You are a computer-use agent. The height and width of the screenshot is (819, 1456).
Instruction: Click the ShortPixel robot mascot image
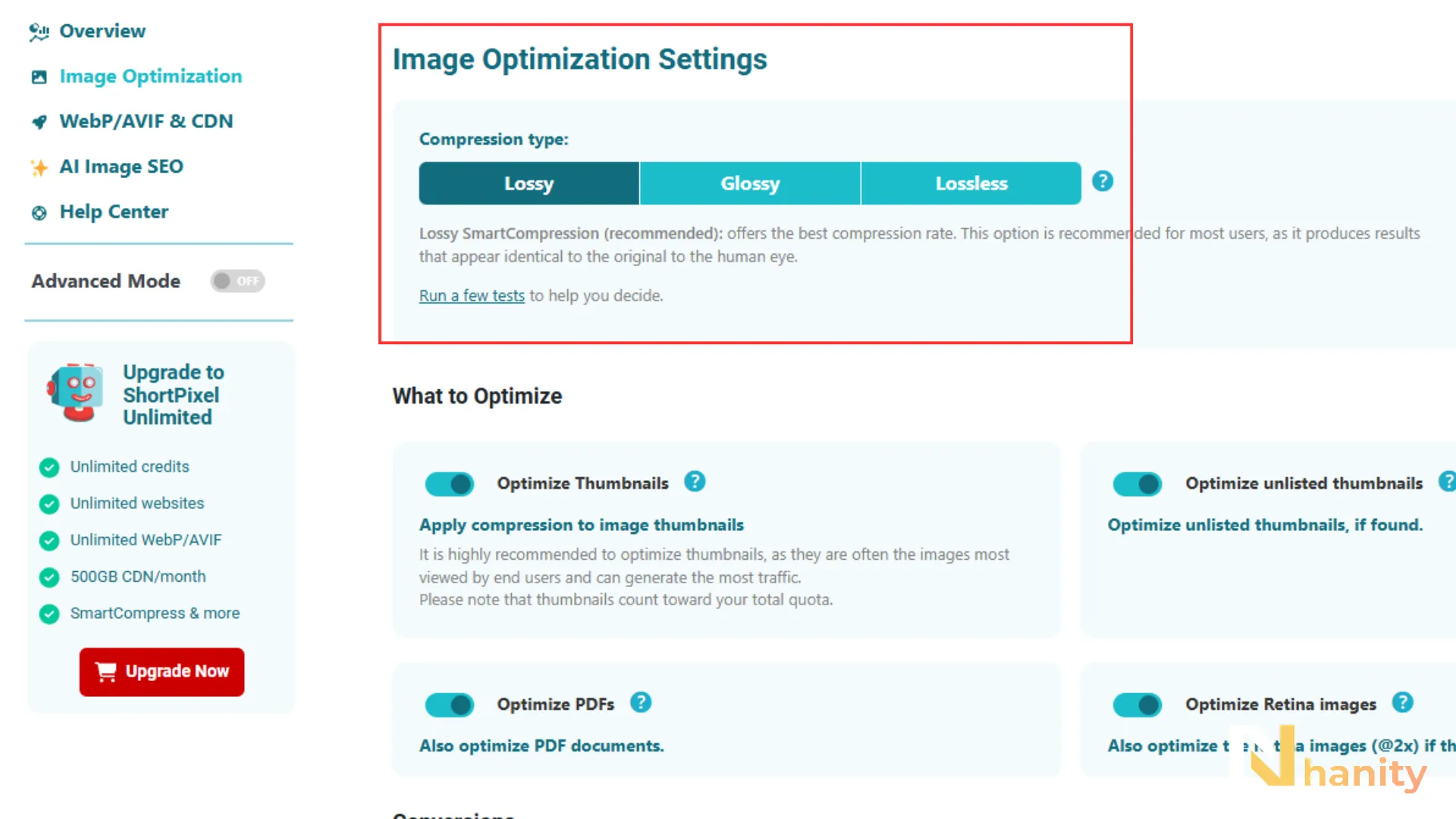74,392
